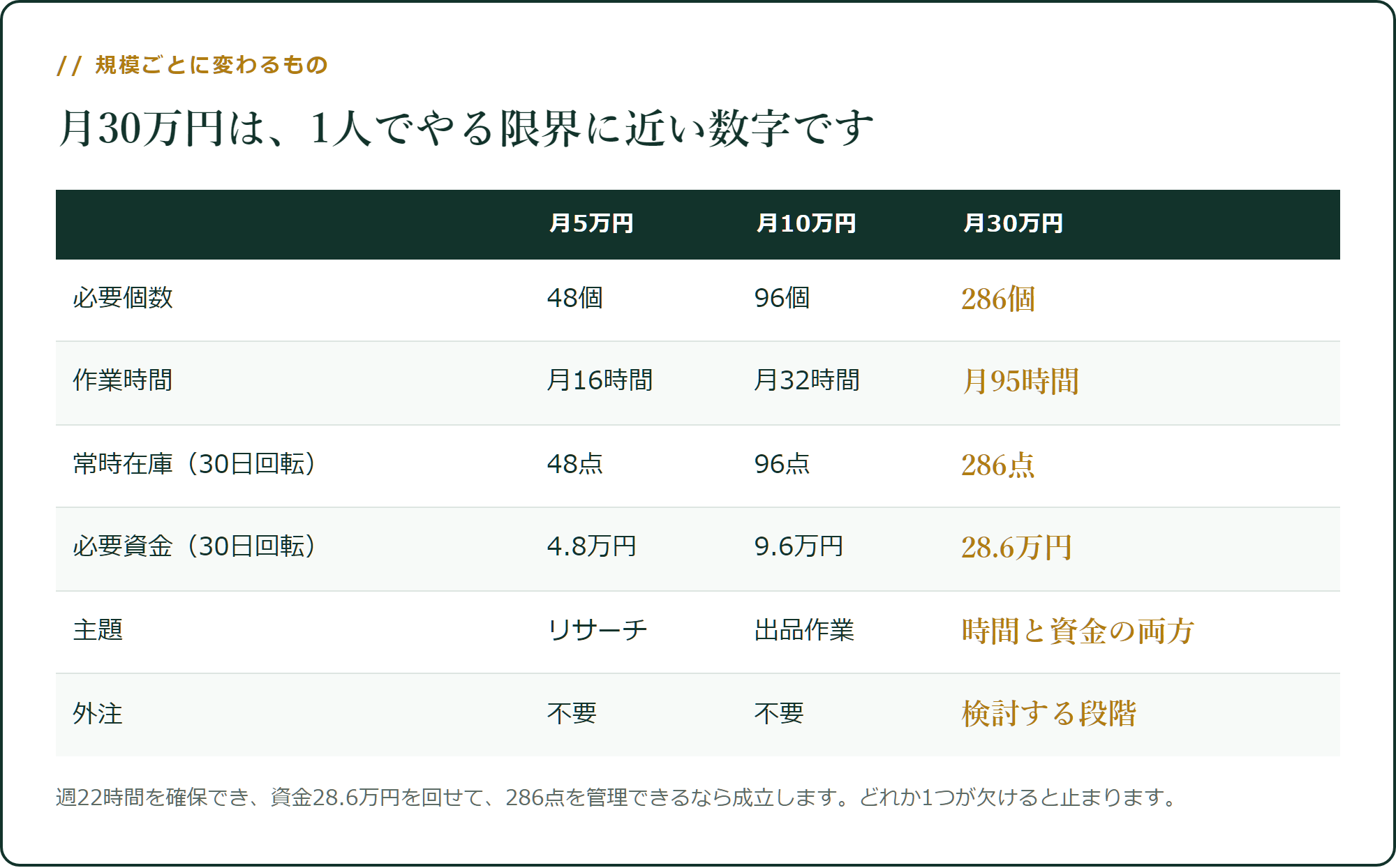Click the 96点 cell
This screenshot has width=1396, height=868.
tap(782, 464)
